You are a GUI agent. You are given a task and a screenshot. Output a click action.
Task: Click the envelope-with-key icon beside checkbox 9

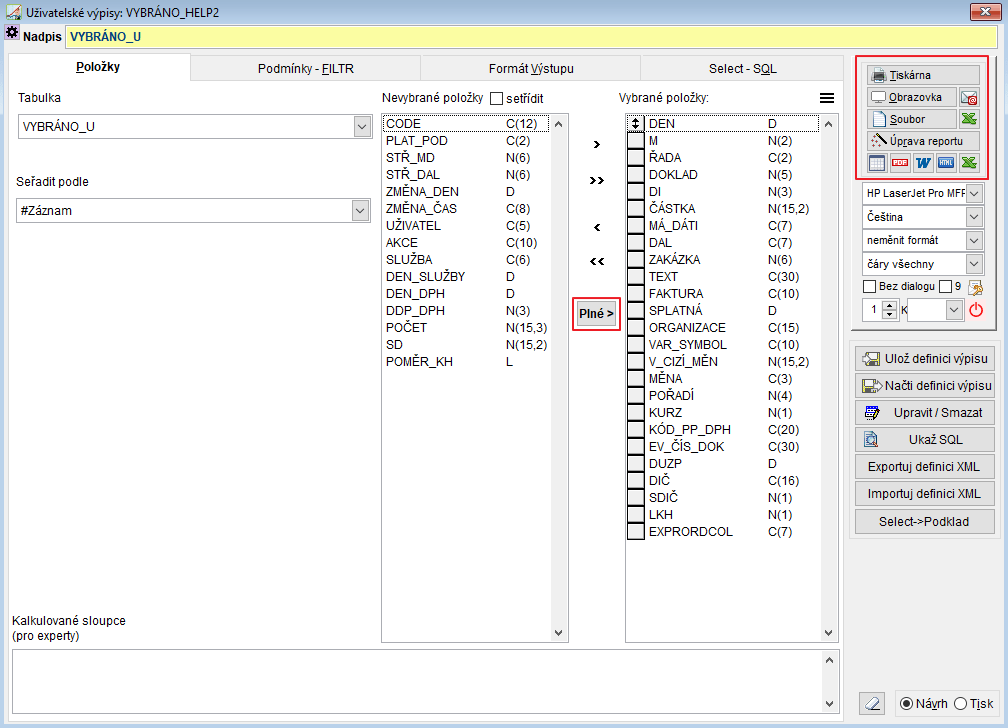click(x=975, y=287)
